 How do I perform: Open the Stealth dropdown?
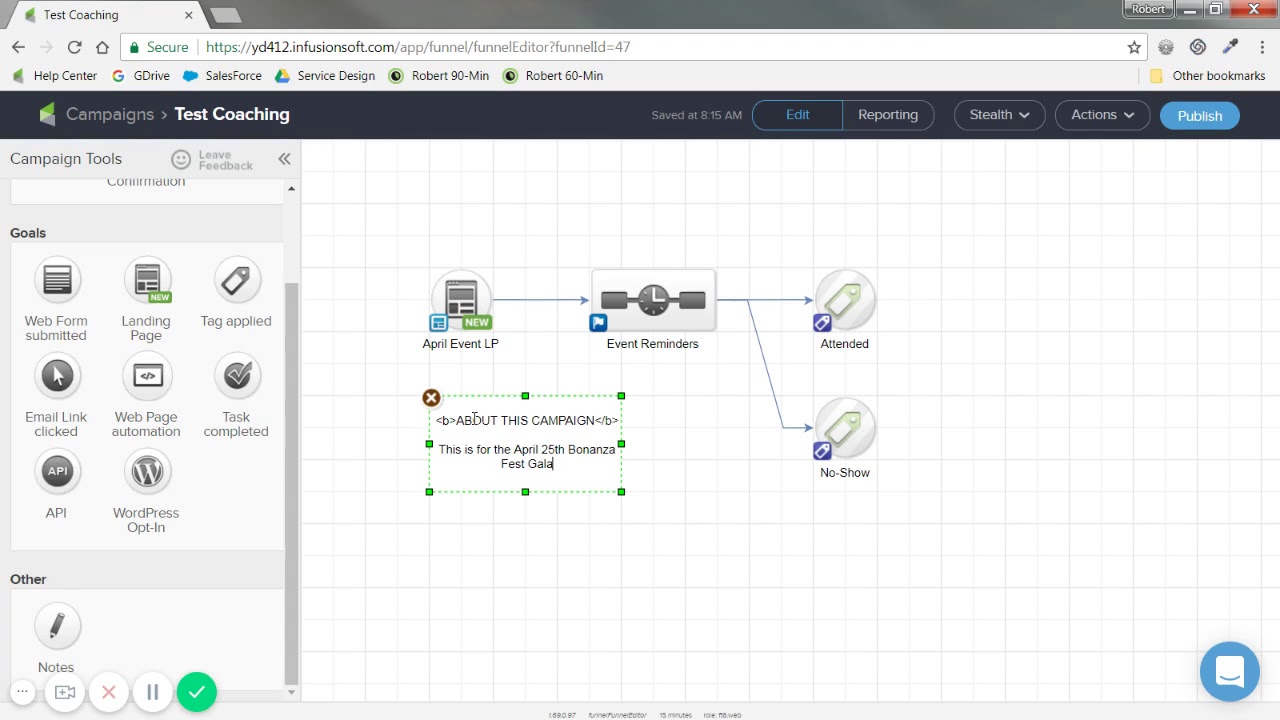(x=999, y=115)
